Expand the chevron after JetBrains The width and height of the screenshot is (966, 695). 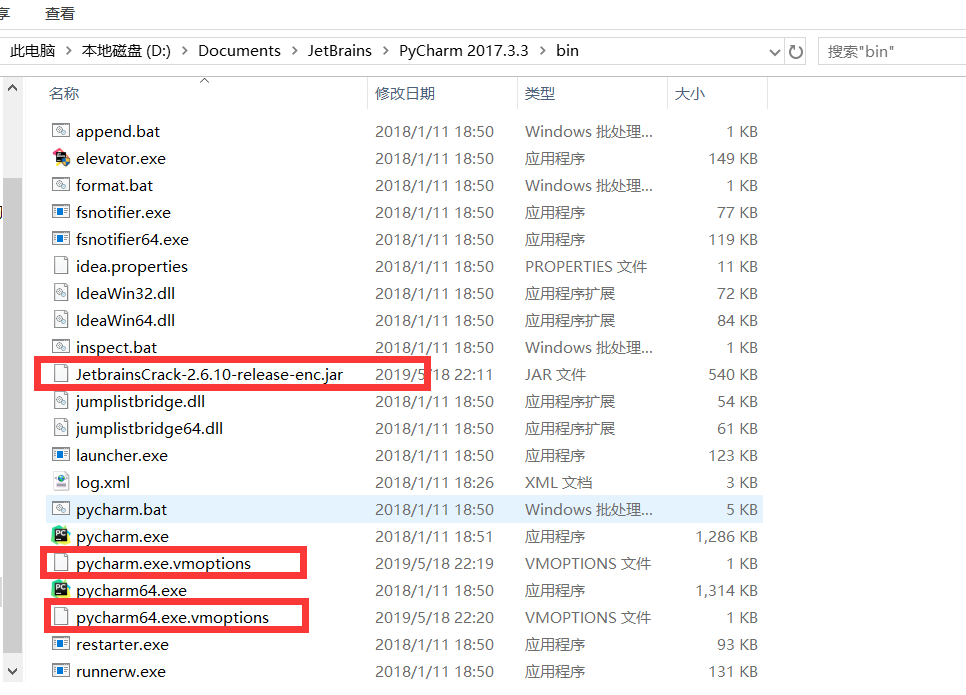386,51
